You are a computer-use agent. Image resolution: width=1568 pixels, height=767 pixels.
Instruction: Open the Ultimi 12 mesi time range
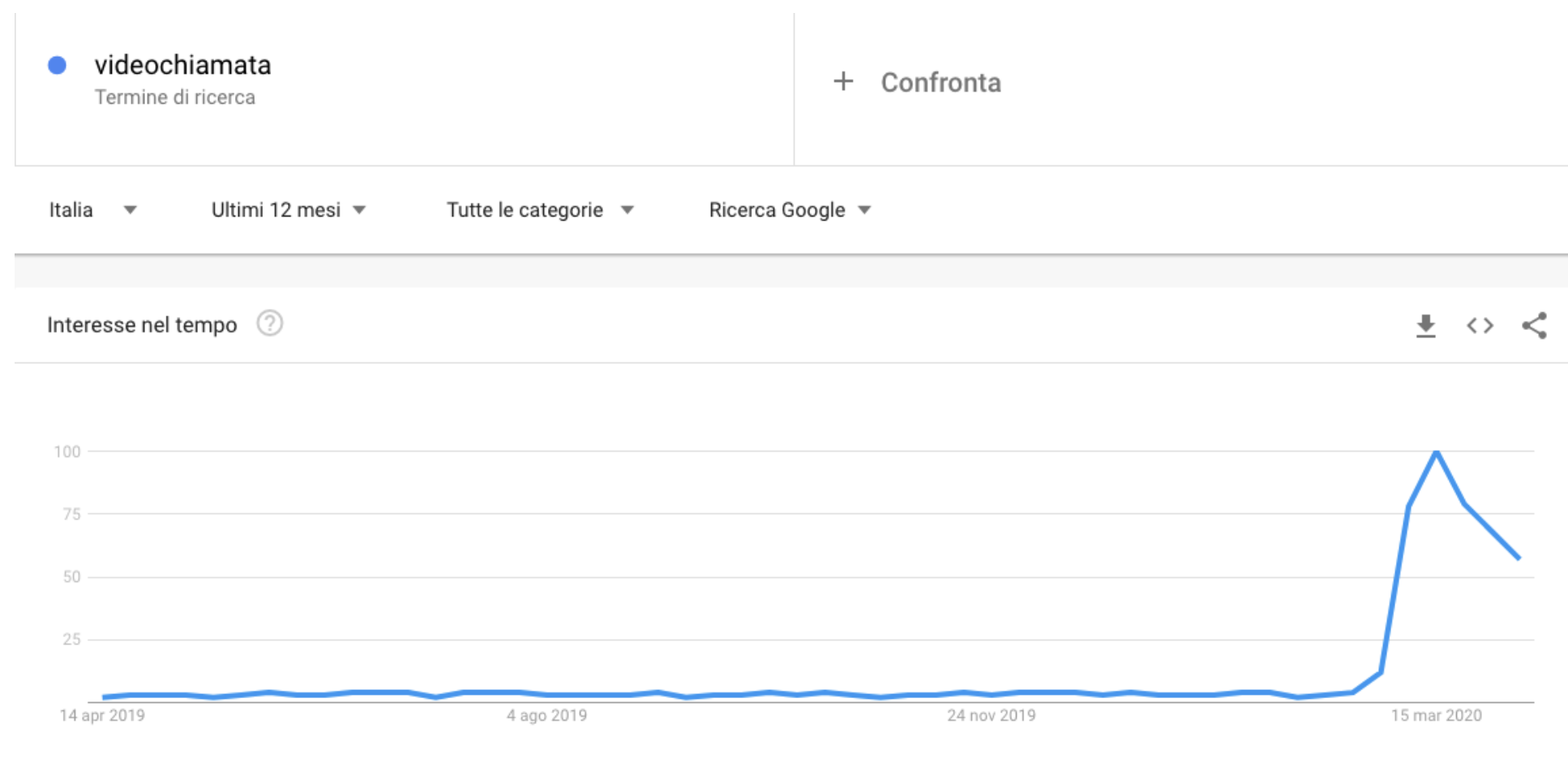coord(289,210)
